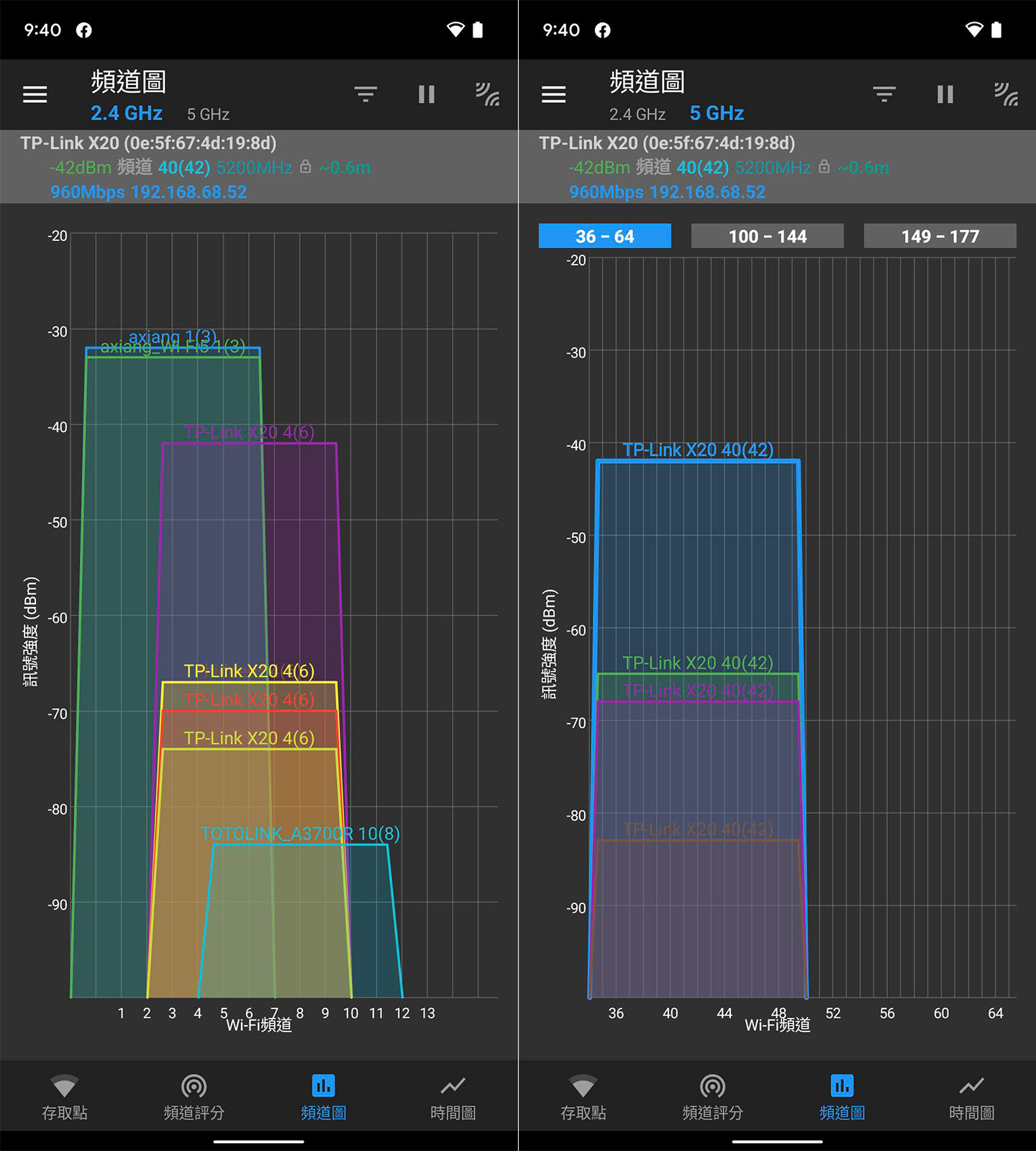Tap blue TP-Link X20 40(42) label

tap(698, 450)
